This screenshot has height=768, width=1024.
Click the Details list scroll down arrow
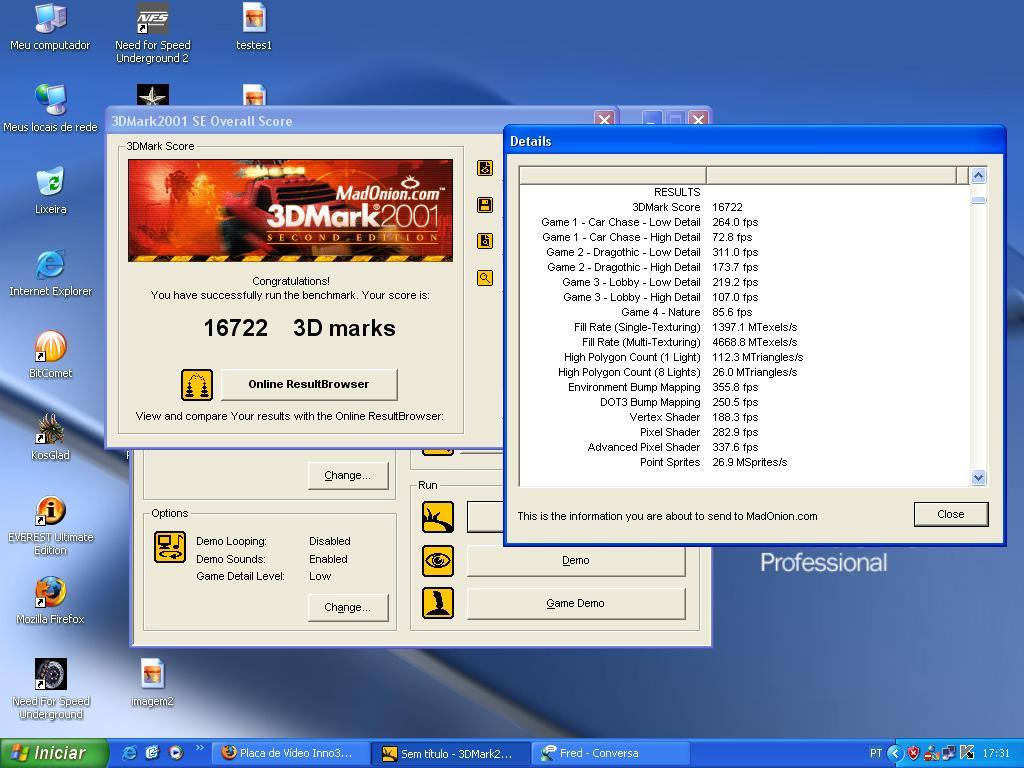[x=978, y=477]
